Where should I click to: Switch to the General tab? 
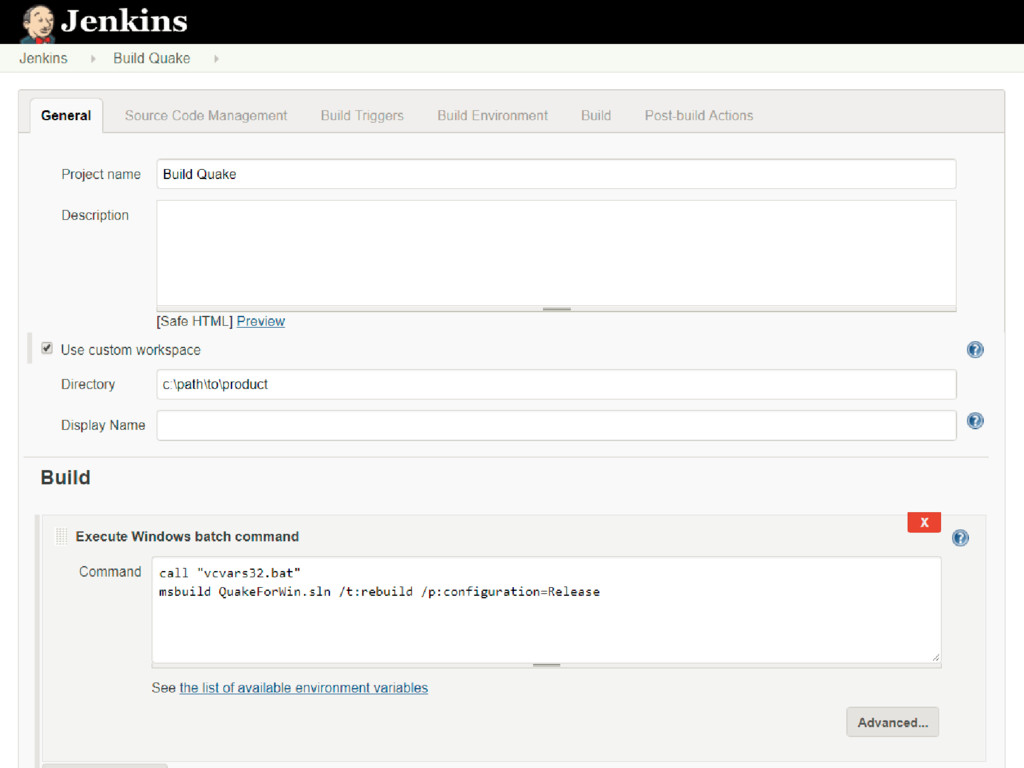pos(66,116)
